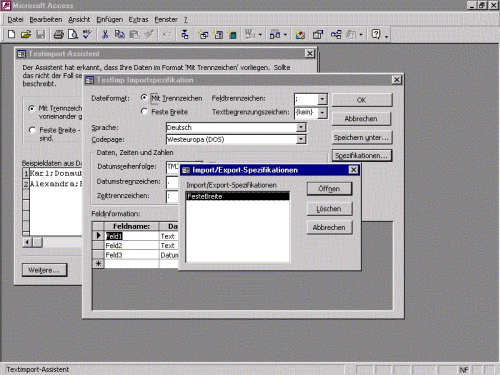Expand the Textbegrenzungszeichen dropdown
This screenshot has height=375, width=500.
coord(322,113)
